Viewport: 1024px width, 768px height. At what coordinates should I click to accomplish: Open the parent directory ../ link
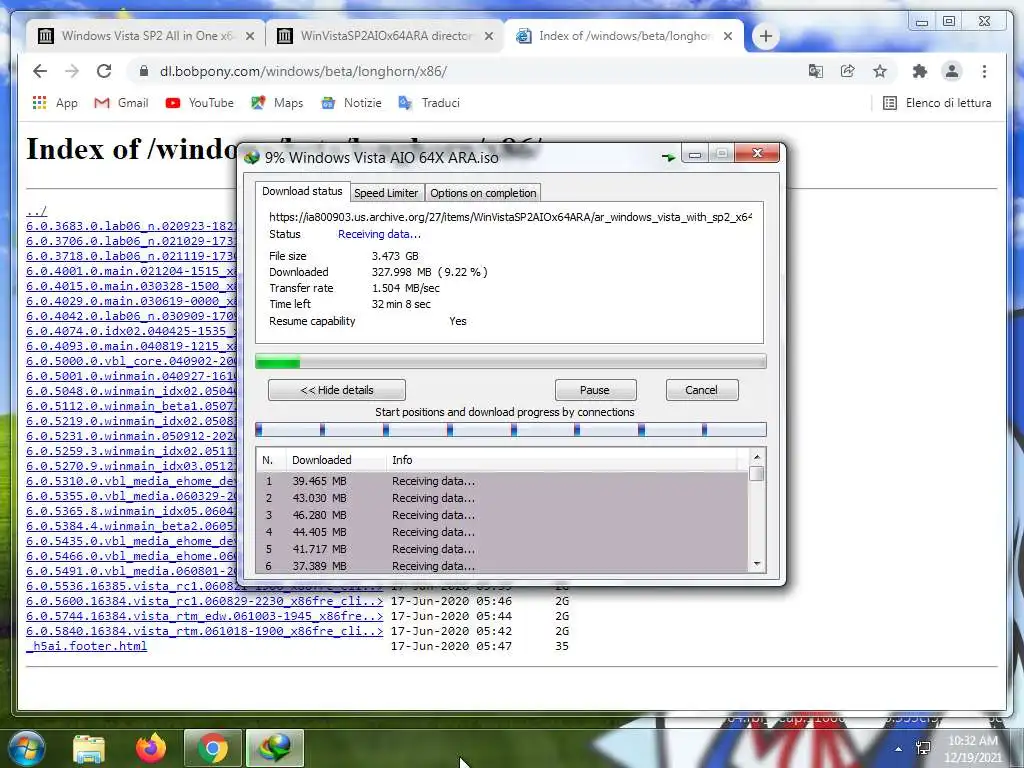click(37, 211)
